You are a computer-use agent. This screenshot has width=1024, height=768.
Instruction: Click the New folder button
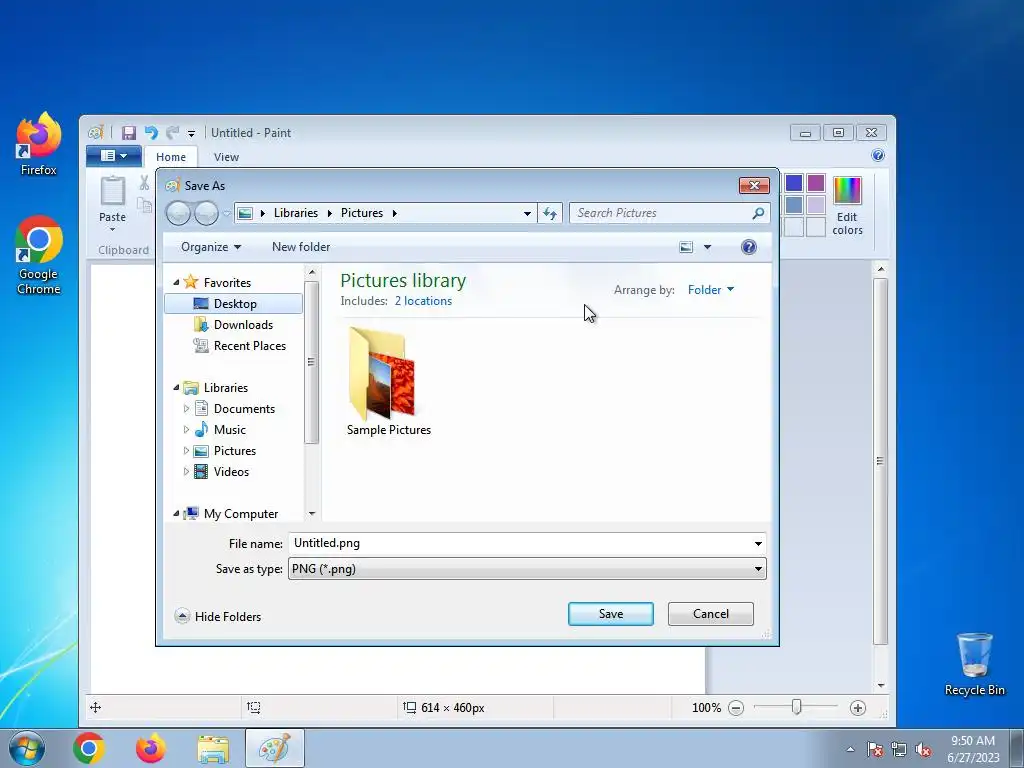301,247
